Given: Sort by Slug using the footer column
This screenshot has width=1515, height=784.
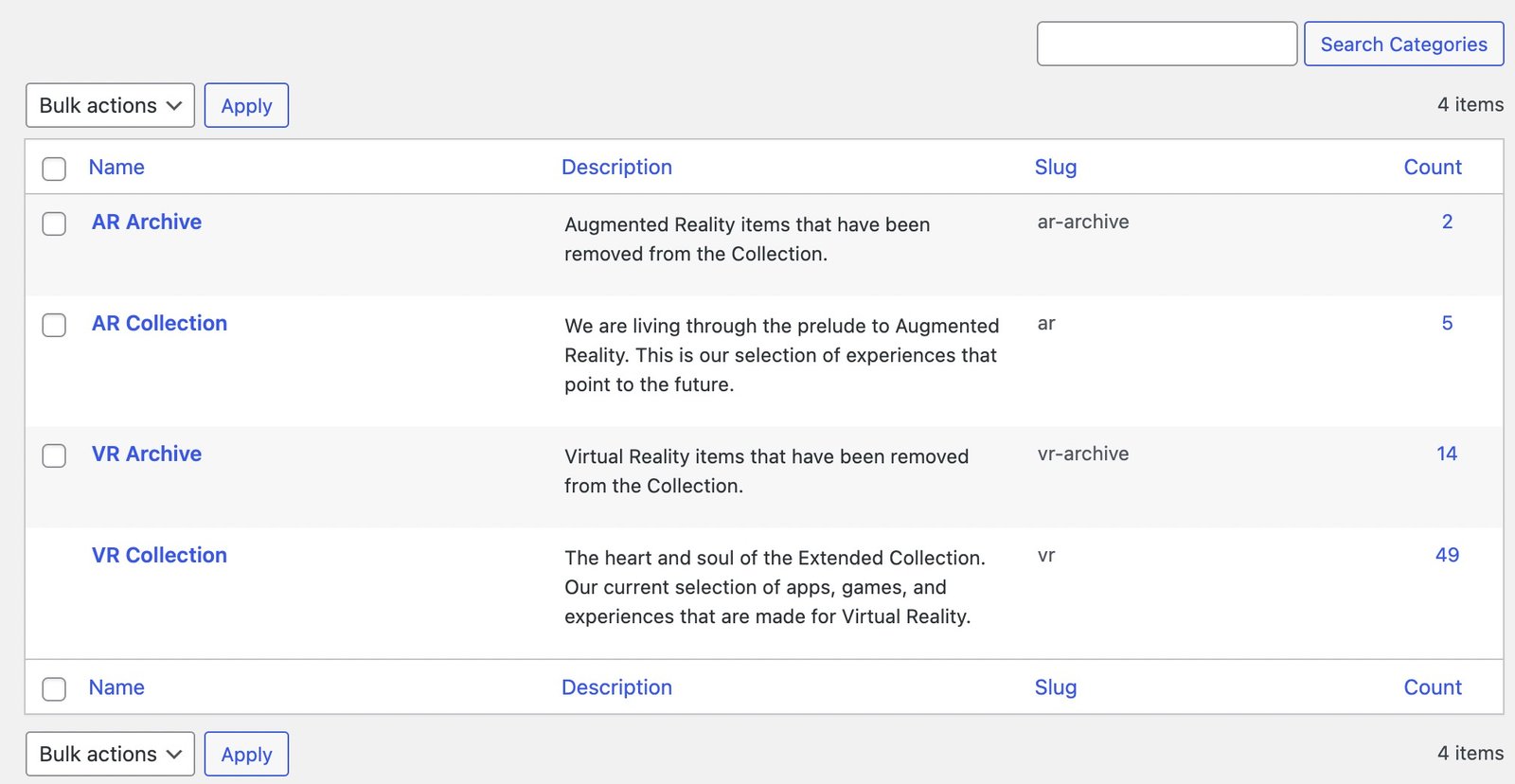Looking at the screenshot, I should tap(1056, 687).
